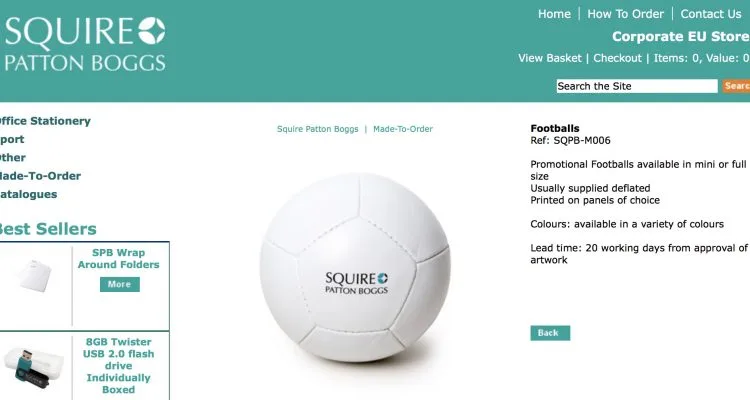Image resolution: width=750 pixels, height=400 pixels.
Task: Click SPB Wrap Around Folders thumbnail
Action: coord(35,276)
